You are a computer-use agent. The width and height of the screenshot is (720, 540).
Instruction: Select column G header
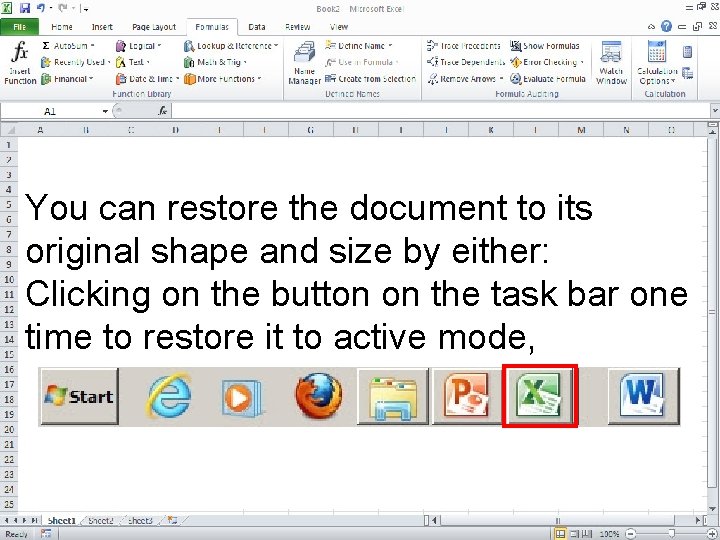(310, 130)
